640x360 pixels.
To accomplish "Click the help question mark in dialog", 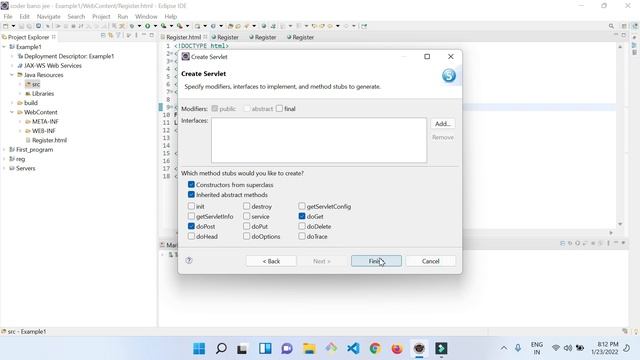I will click(x=189, y=260).
